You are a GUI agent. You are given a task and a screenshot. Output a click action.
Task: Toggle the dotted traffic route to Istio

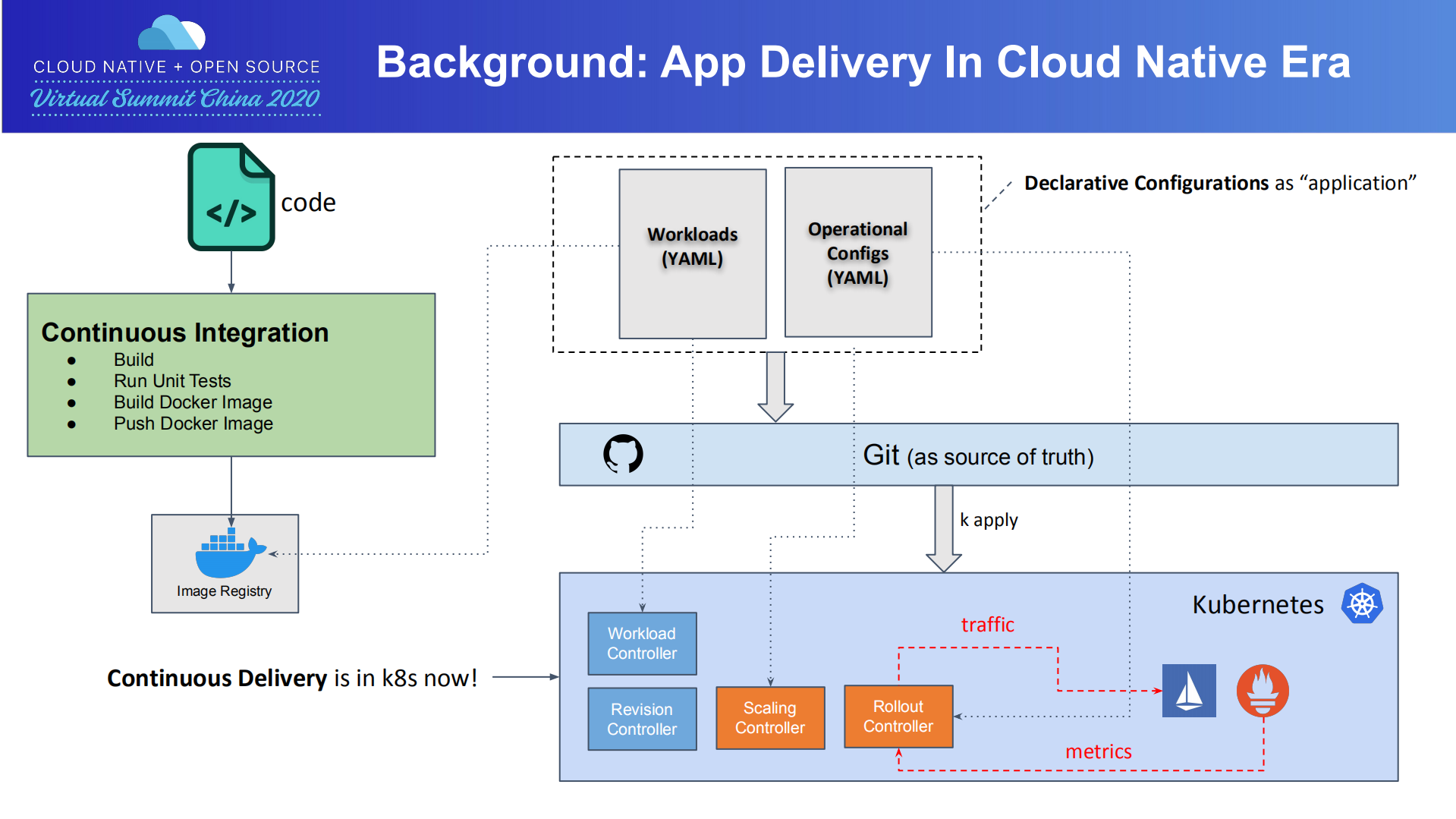(x=986, y=648)
